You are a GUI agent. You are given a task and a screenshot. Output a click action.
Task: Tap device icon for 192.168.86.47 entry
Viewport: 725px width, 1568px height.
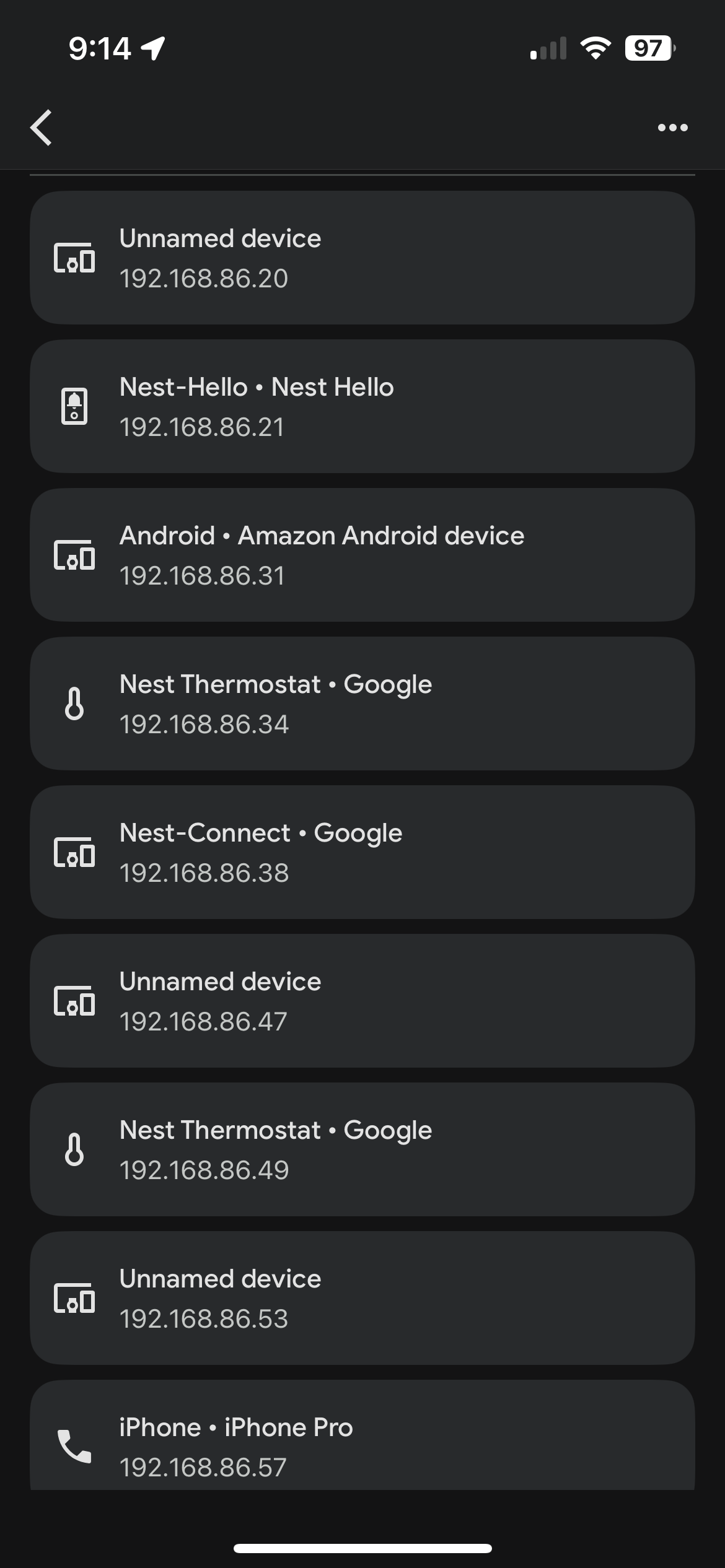coord(74,1001)
